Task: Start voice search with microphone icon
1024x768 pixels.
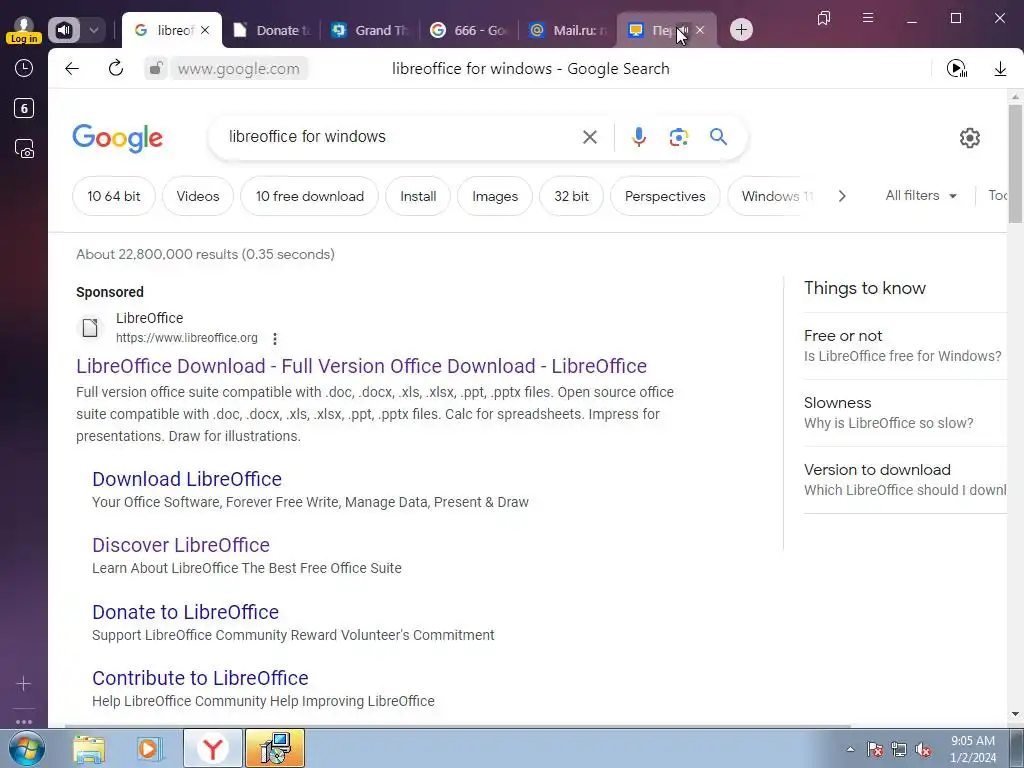Action: point(639,136)
